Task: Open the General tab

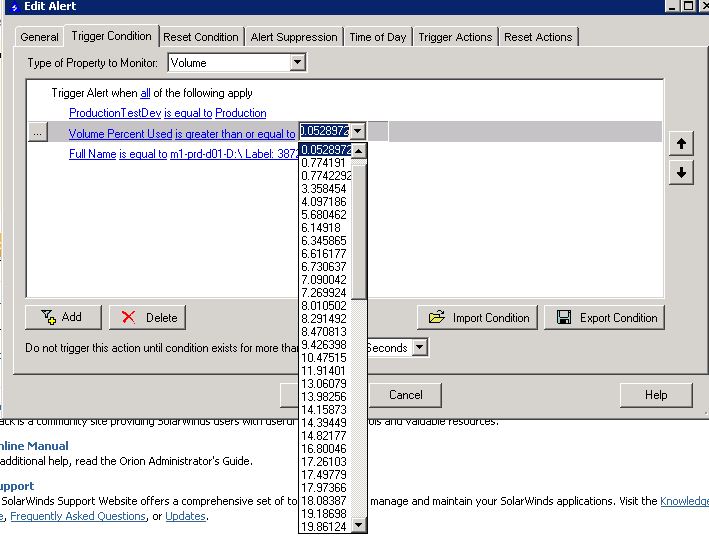Action: pyautogui.click(x=39, y=37)
